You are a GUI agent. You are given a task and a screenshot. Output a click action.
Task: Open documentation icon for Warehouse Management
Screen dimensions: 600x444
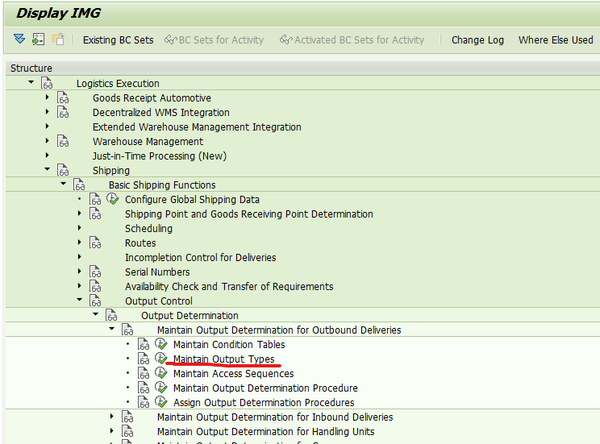pyautogui.click(x=64, y=142)
